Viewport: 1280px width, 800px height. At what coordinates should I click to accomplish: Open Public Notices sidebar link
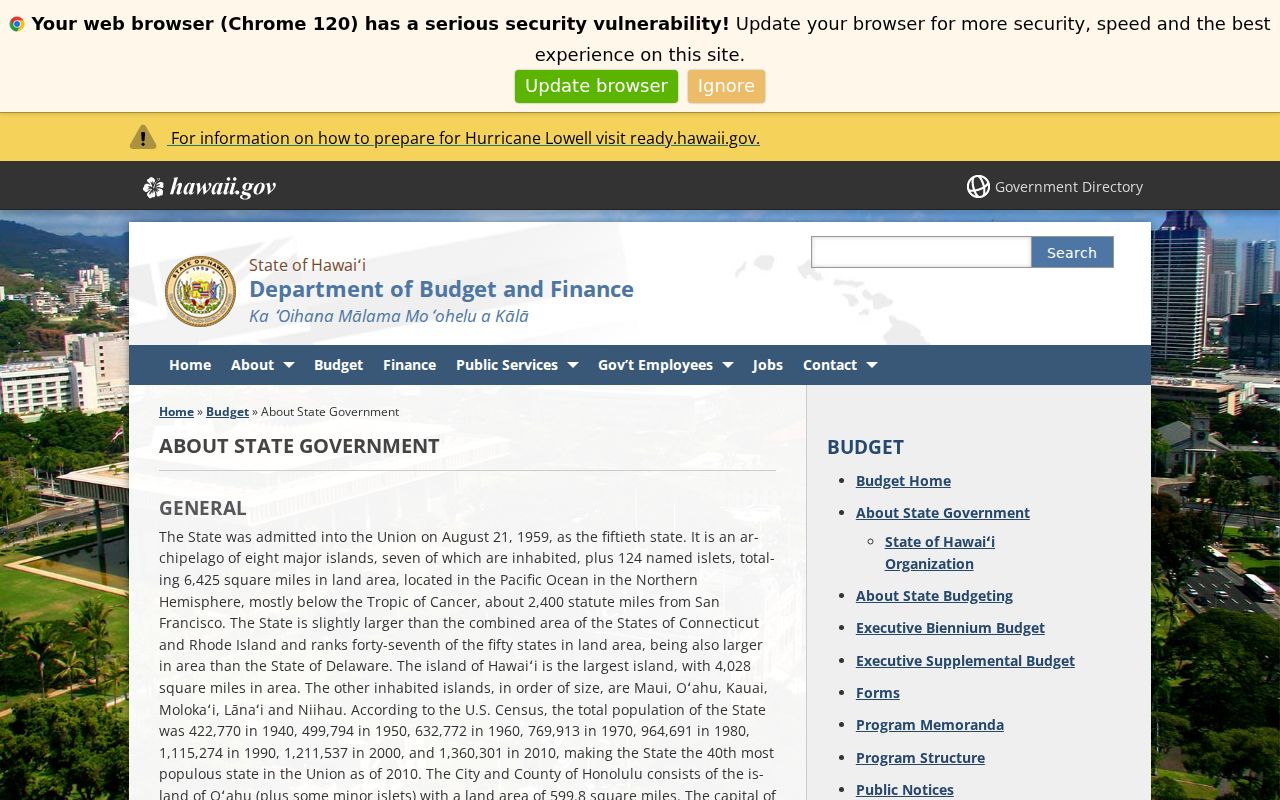[x=905, y=790]
